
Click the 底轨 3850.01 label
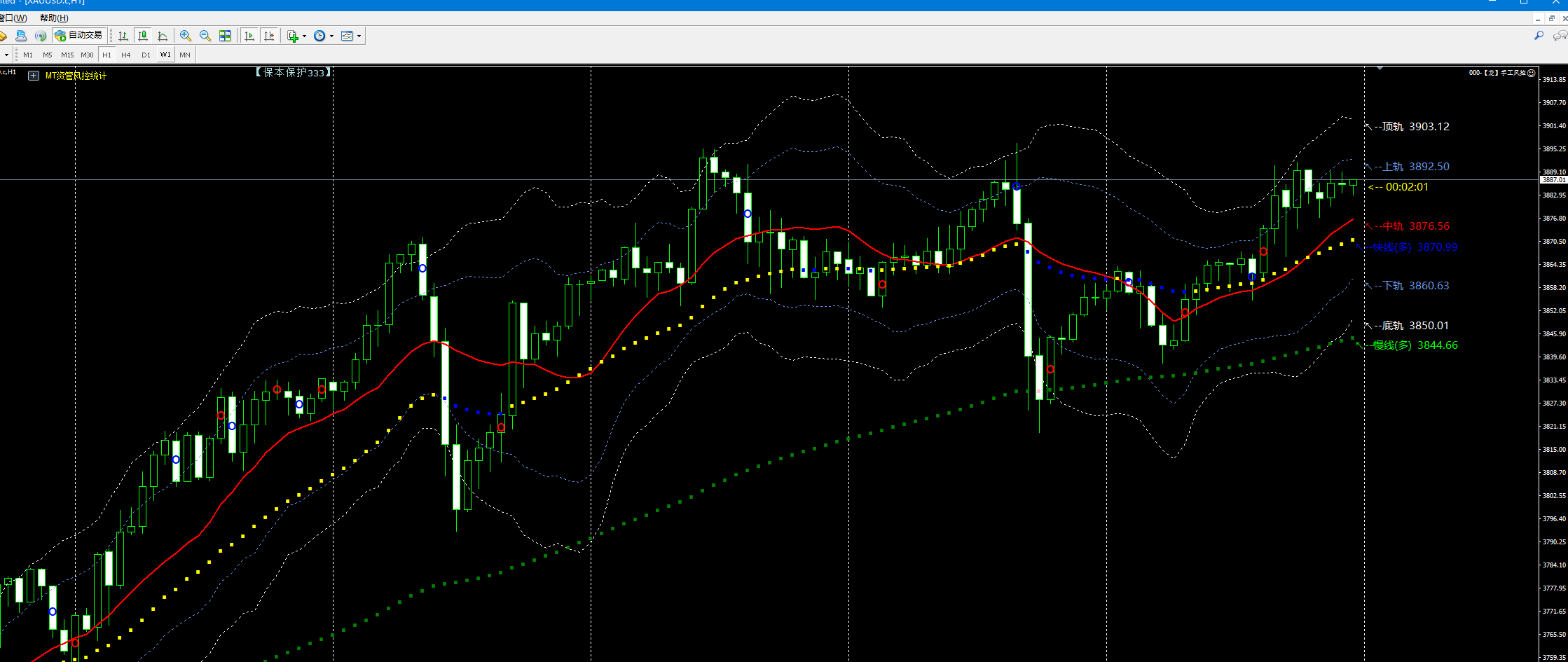point(1411,326)
